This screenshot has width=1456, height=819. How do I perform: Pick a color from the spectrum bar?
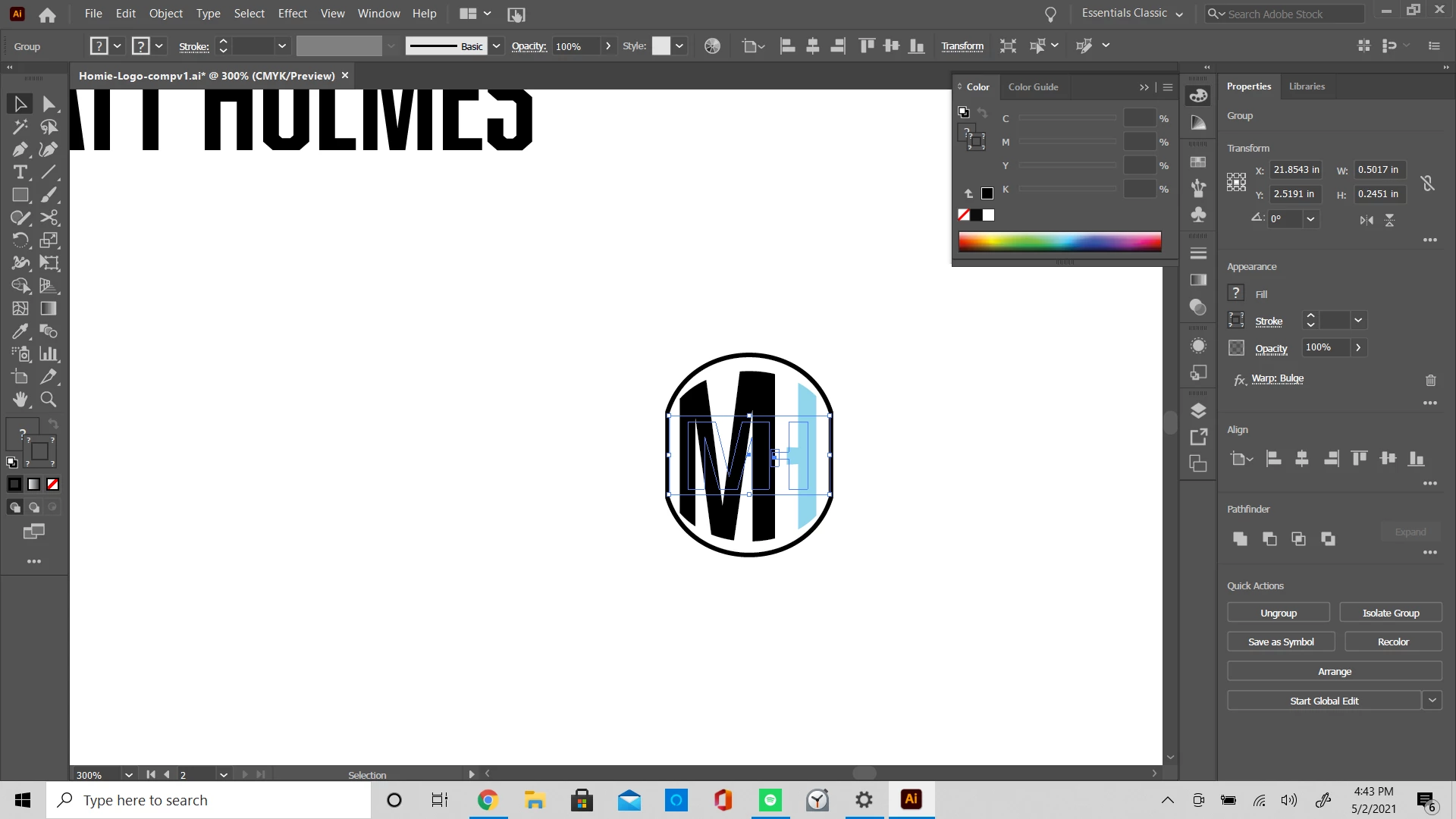[1059, 242]
